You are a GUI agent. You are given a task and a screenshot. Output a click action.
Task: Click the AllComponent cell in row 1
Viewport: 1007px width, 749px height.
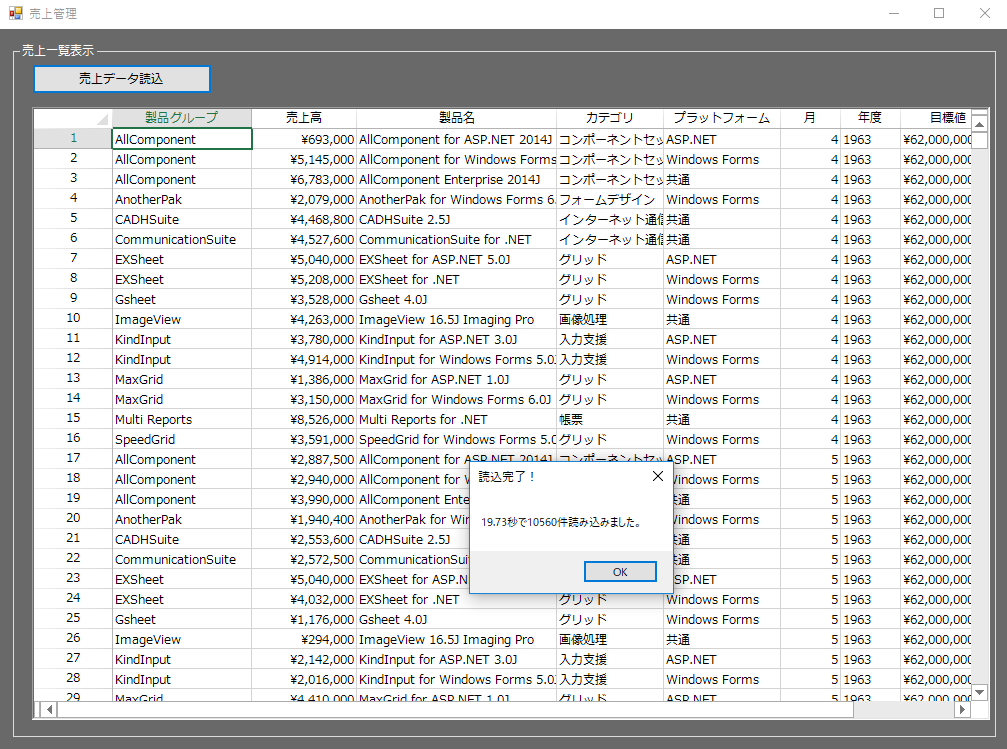(x=182, y=139)
